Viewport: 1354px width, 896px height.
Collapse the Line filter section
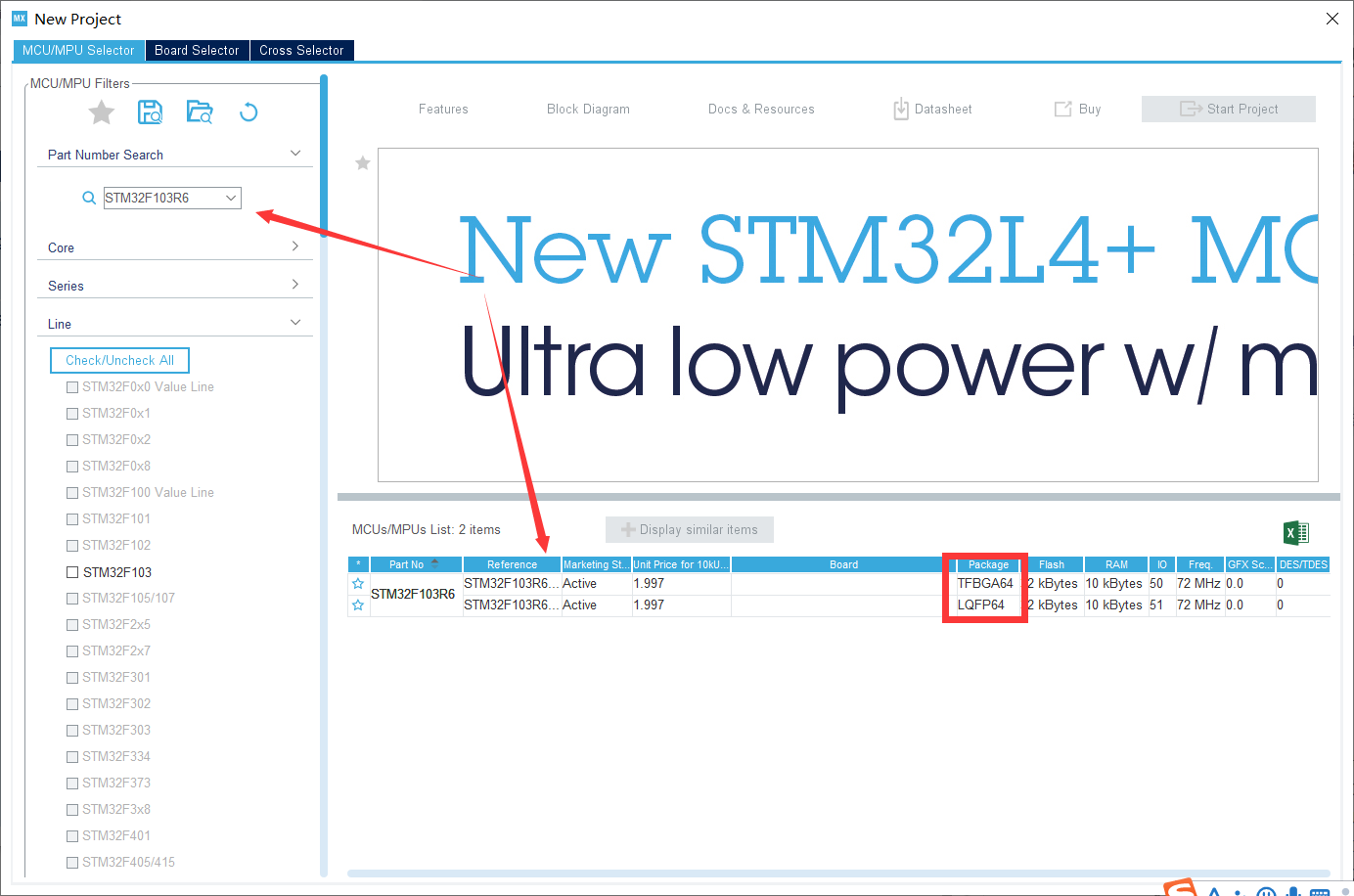click(x=295, y=323)
